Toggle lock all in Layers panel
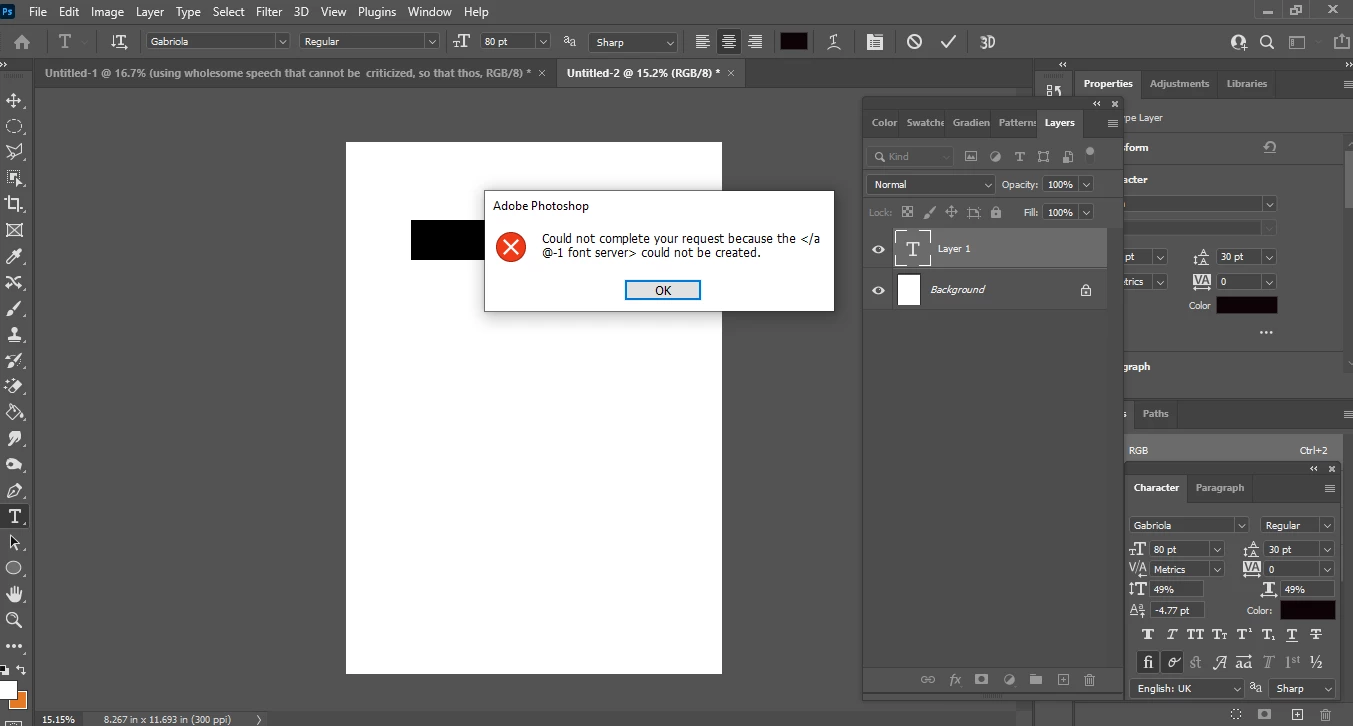This screenshot has width=1353, height=726. coord(995,212)
